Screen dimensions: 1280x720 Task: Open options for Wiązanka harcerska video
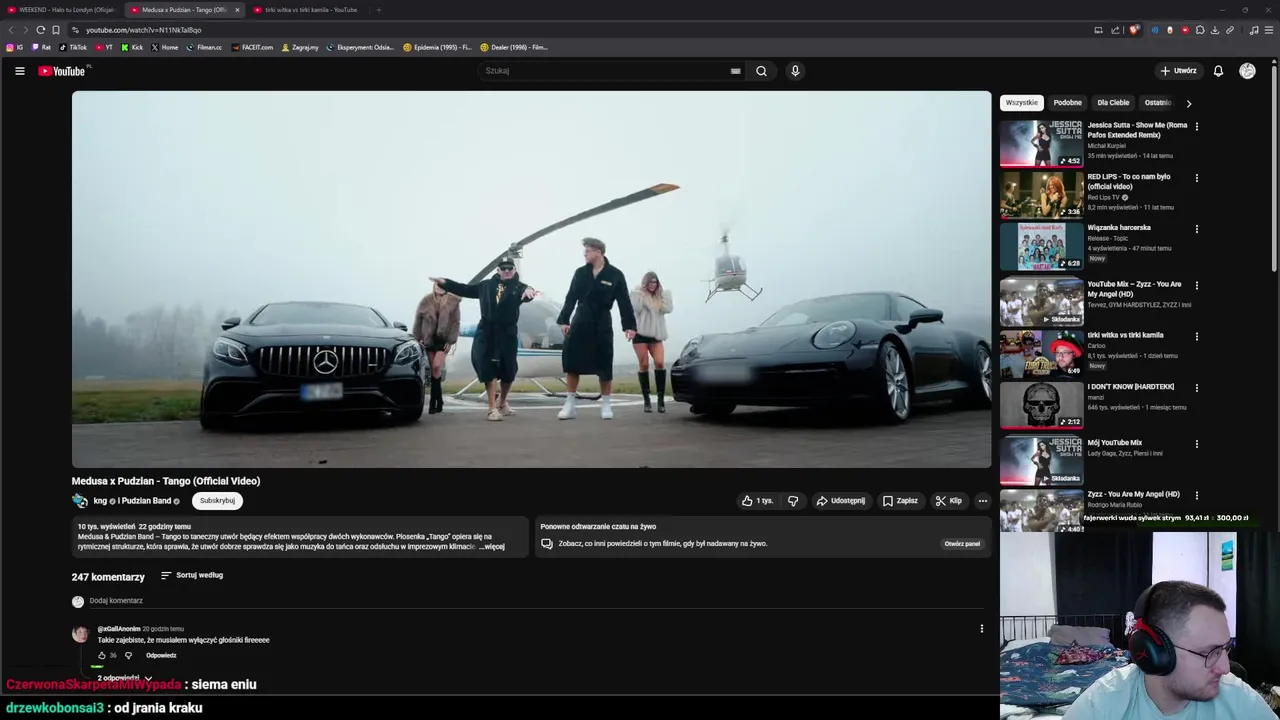click(1197, 229)
